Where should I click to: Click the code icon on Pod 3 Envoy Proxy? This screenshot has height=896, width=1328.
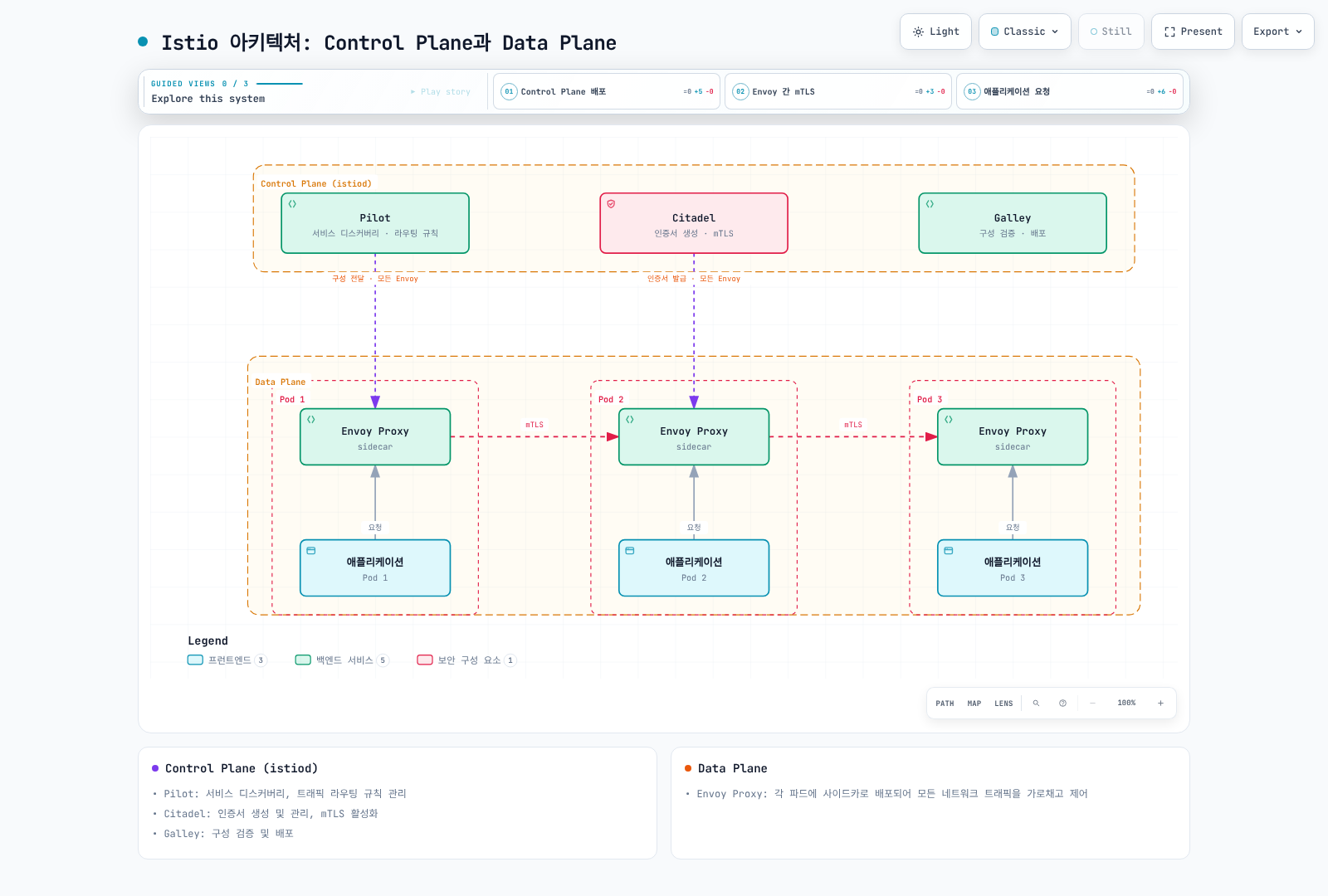[949, 420]
